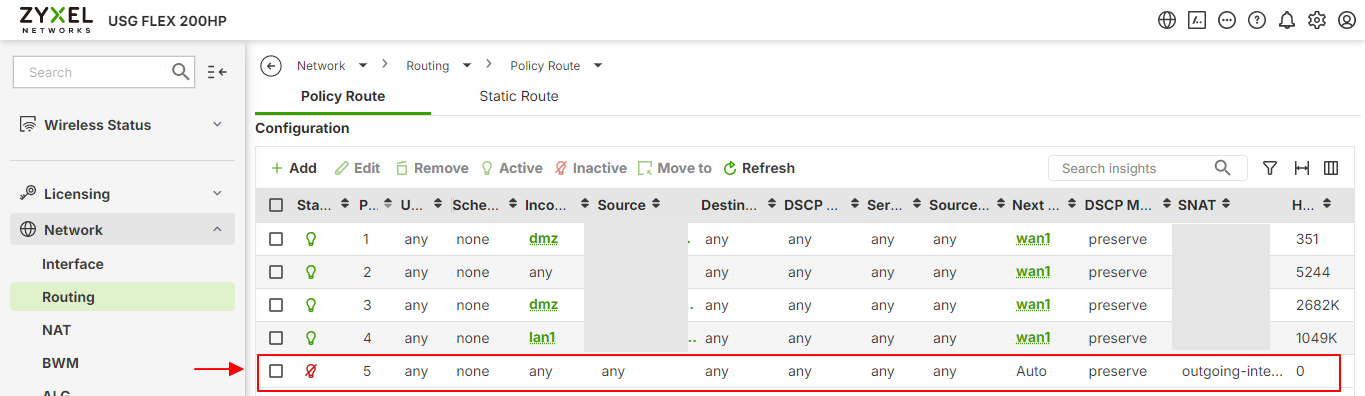Viewport: 1365px width, 396px height.
Task: Expand the Licensing sidebar section
Action: [217, 194]
